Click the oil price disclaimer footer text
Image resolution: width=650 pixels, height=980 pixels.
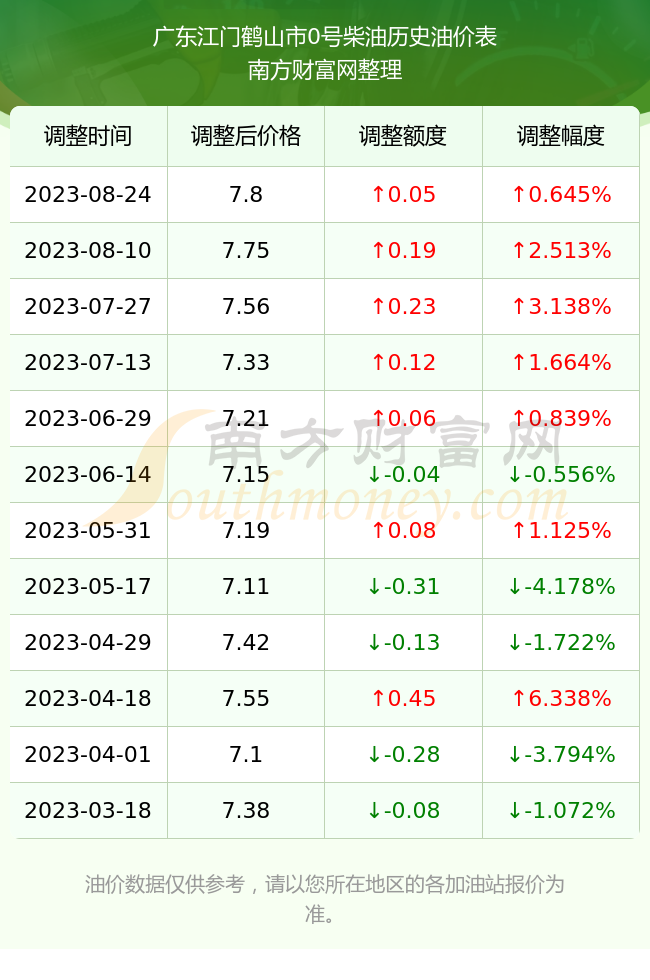click(x=324, y=899)
